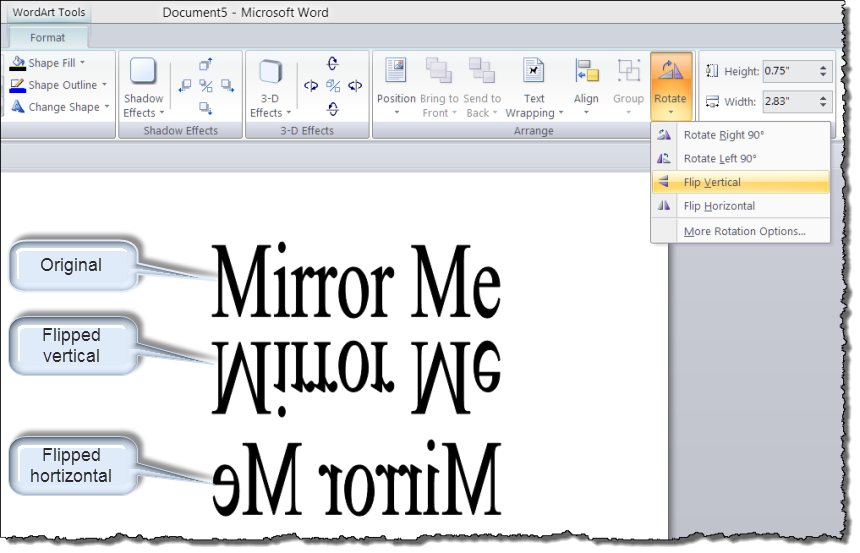Increase Height value with stepper arrow
The width and height of the screenshot is (860, 553).
click(x=823, y=67)
